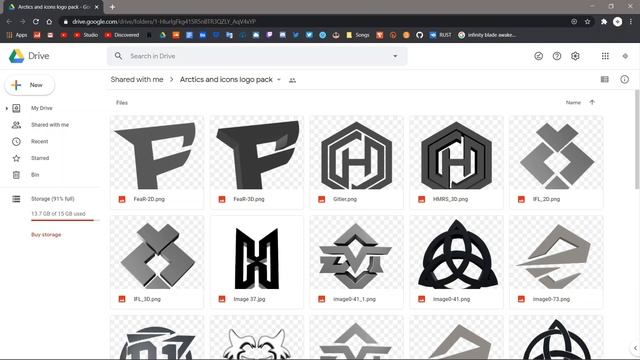Select FeaR-3D.png thumbnail
The width and height of the screenshot is (640, 360).
click(x=257, y=153)
